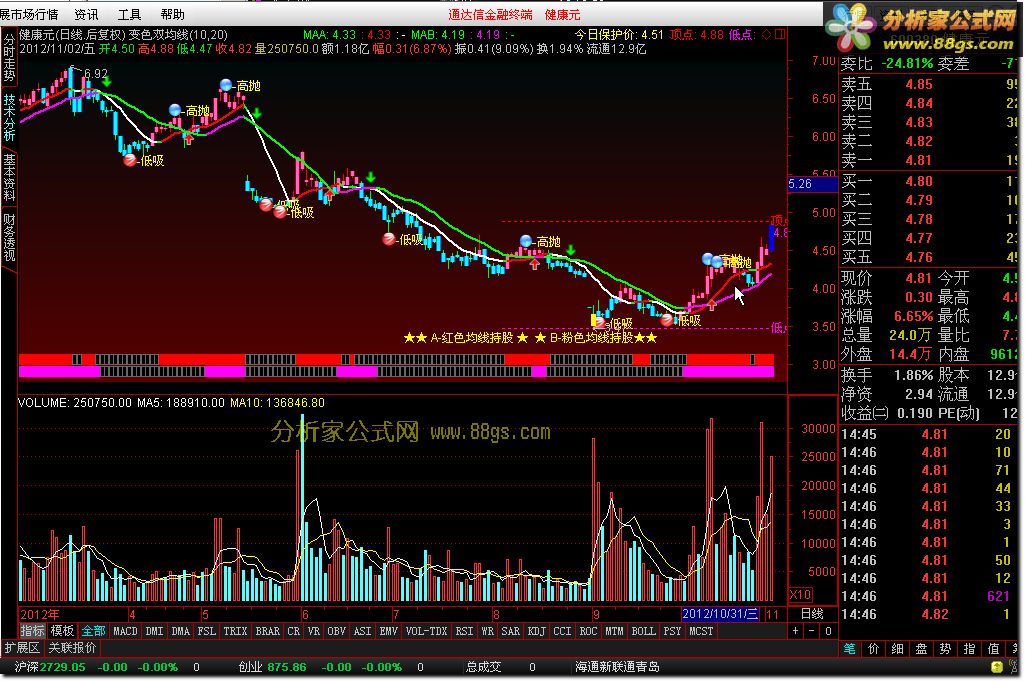1025x681 pixels.
Task: Open the 帮助 menu
Action: (x=173, y=14)
